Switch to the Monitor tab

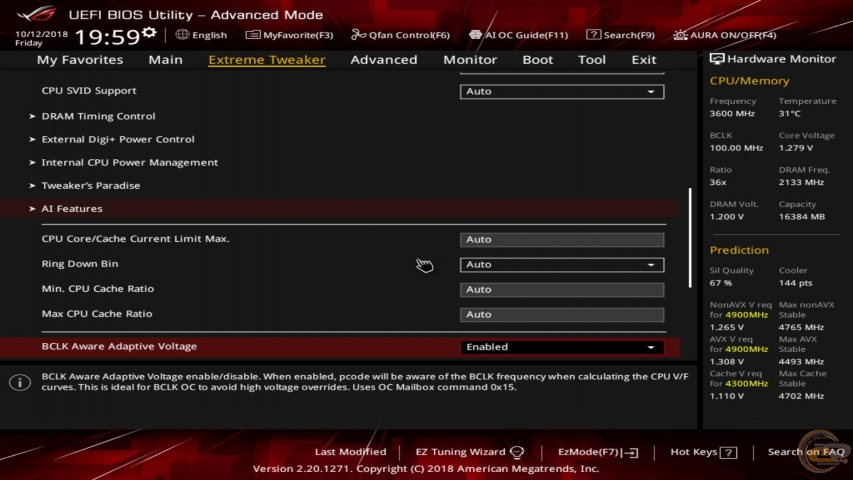(469, 60)
